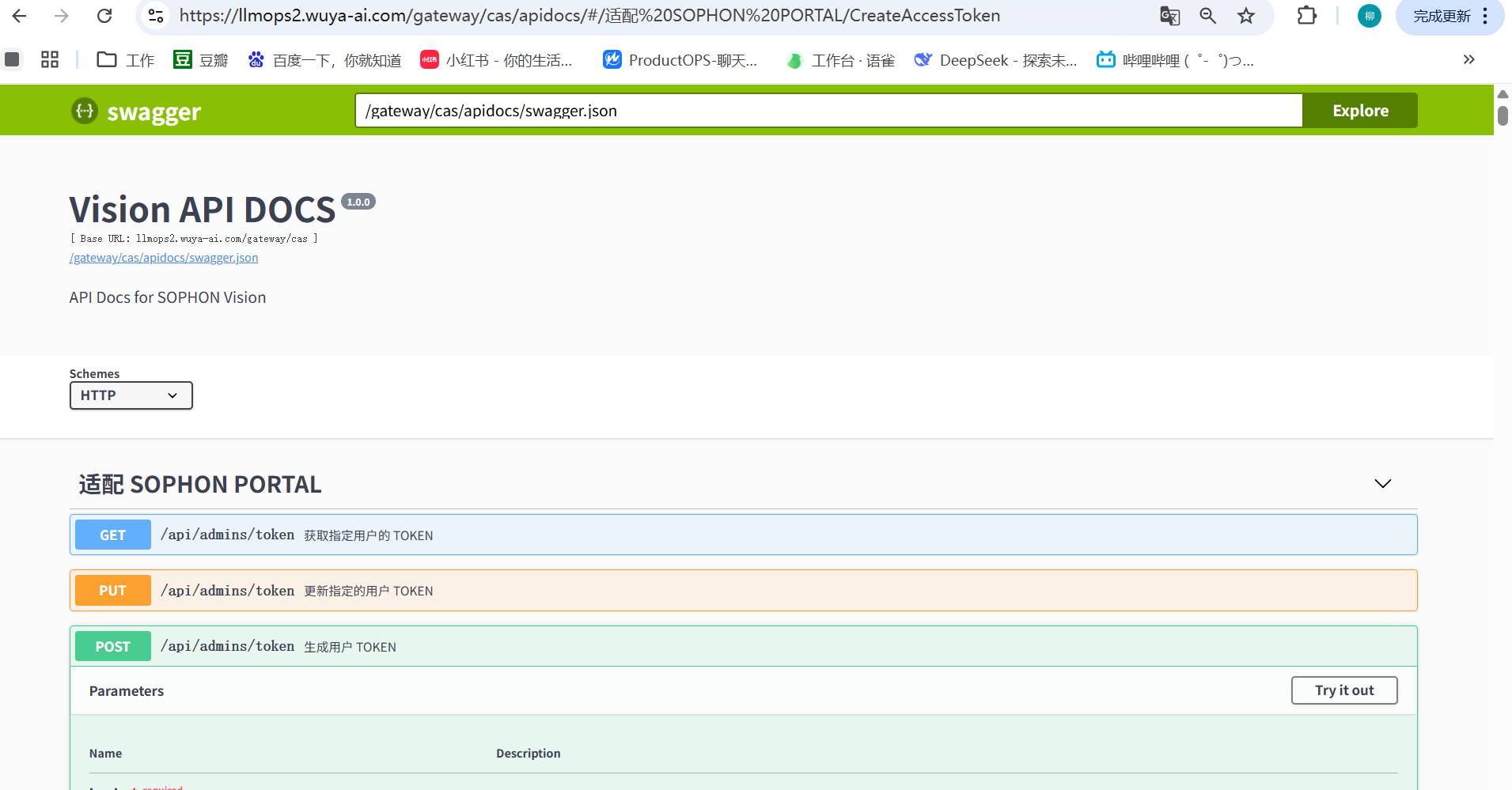
Task: Focus the swagger.json URL input field
Action: (x=828, y=111)
